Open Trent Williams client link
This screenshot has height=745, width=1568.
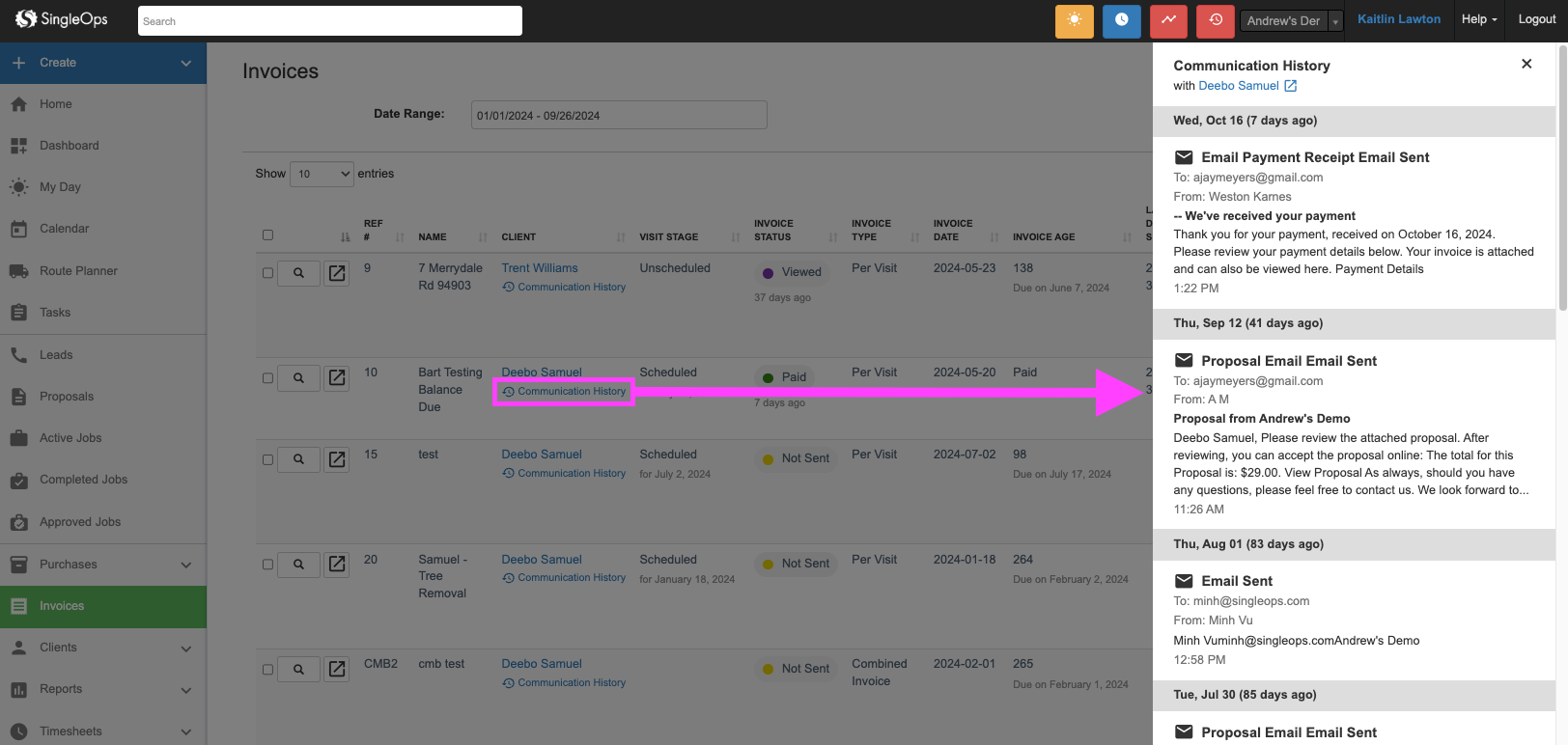pyautogui.click(x=540, y=268)
